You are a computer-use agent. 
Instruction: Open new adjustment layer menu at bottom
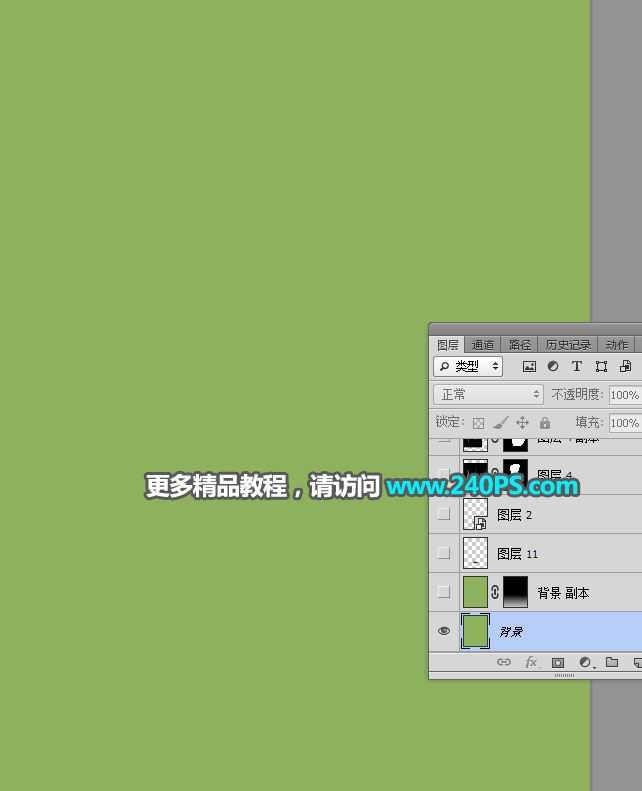pos(585,662)
